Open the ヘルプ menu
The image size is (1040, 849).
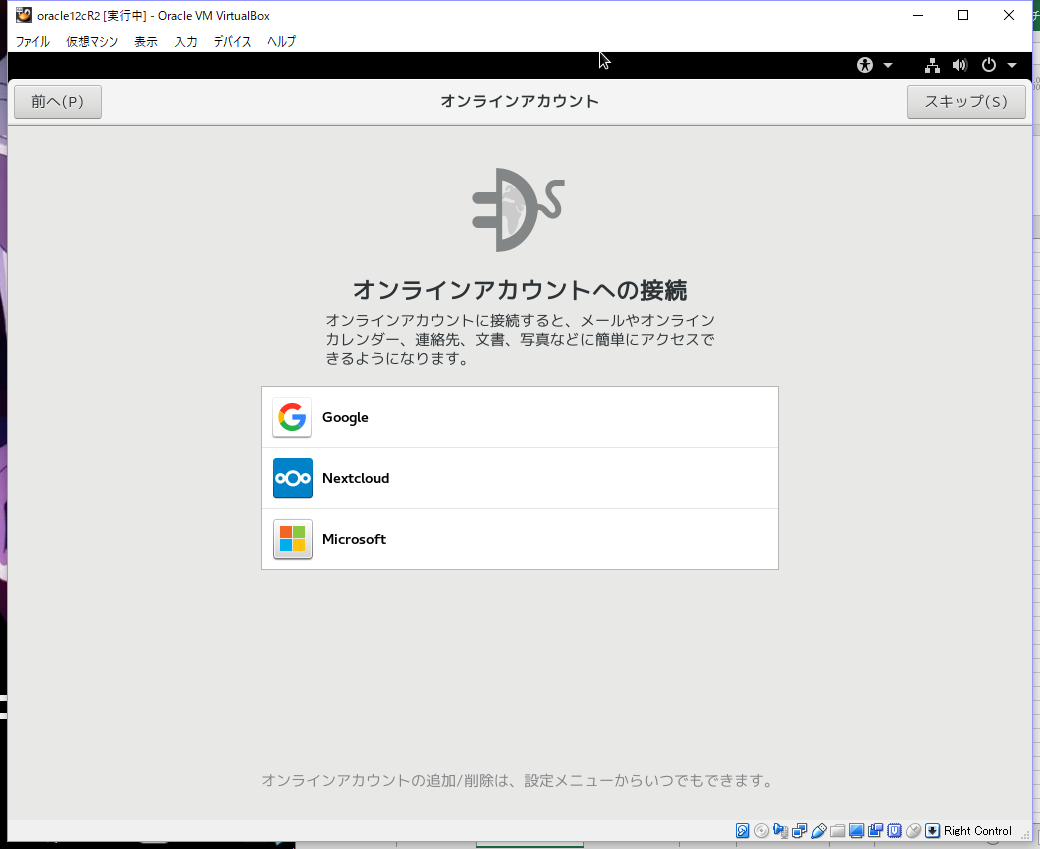coord(279,41)
